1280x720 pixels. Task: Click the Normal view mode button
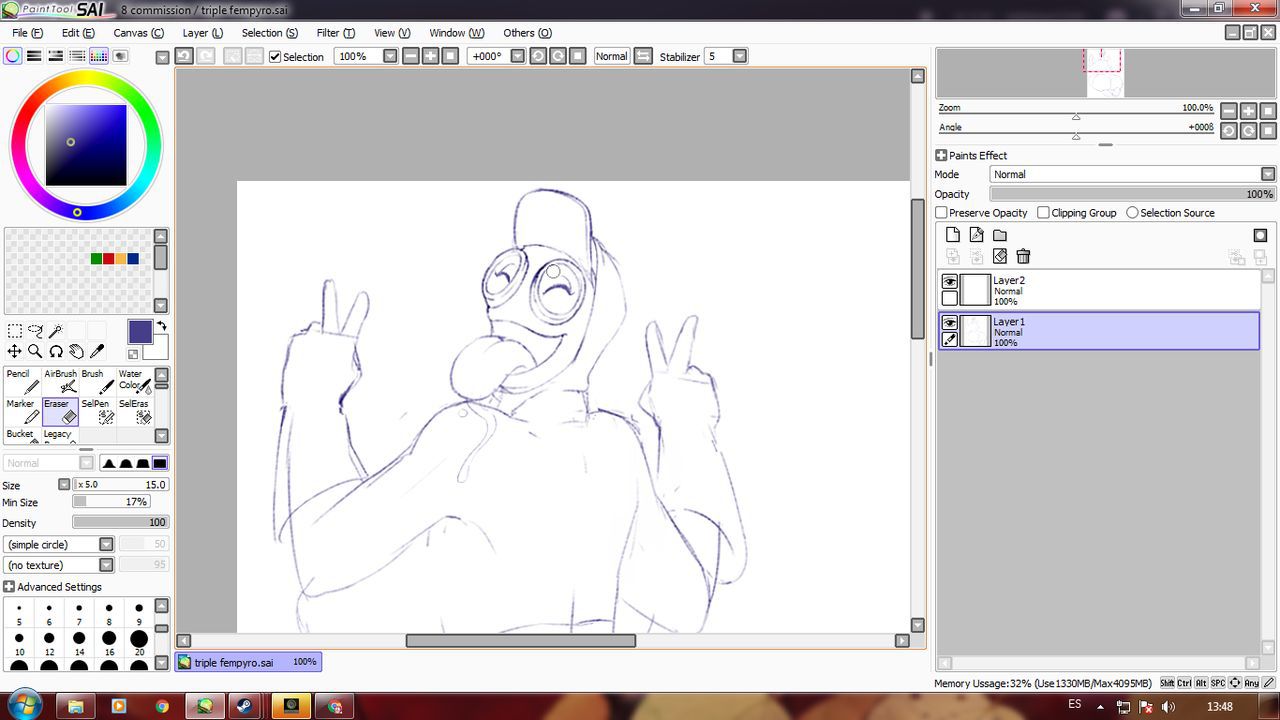(611, 56)
